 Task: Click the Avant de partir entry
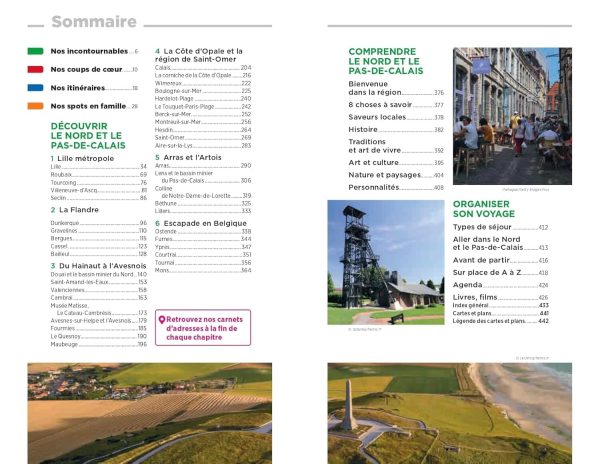[501, 260]
